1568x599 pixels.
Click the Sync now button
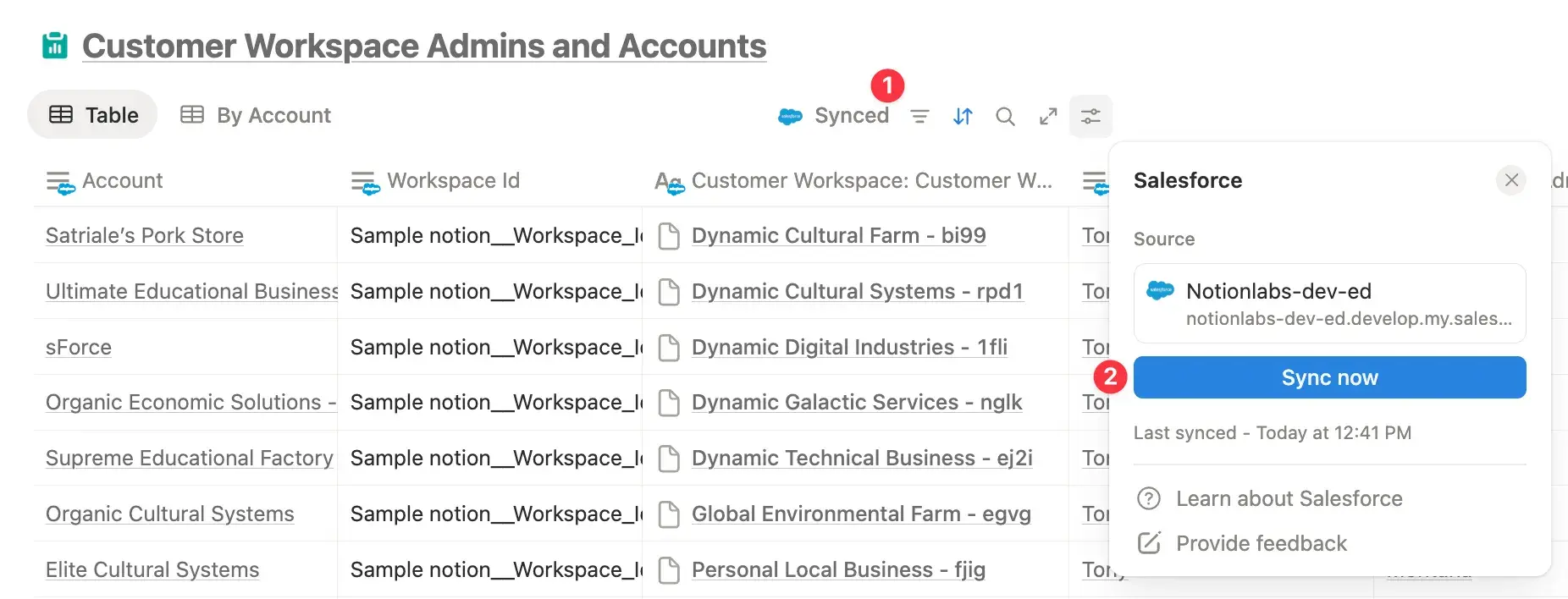click(x=1329, y=377)
